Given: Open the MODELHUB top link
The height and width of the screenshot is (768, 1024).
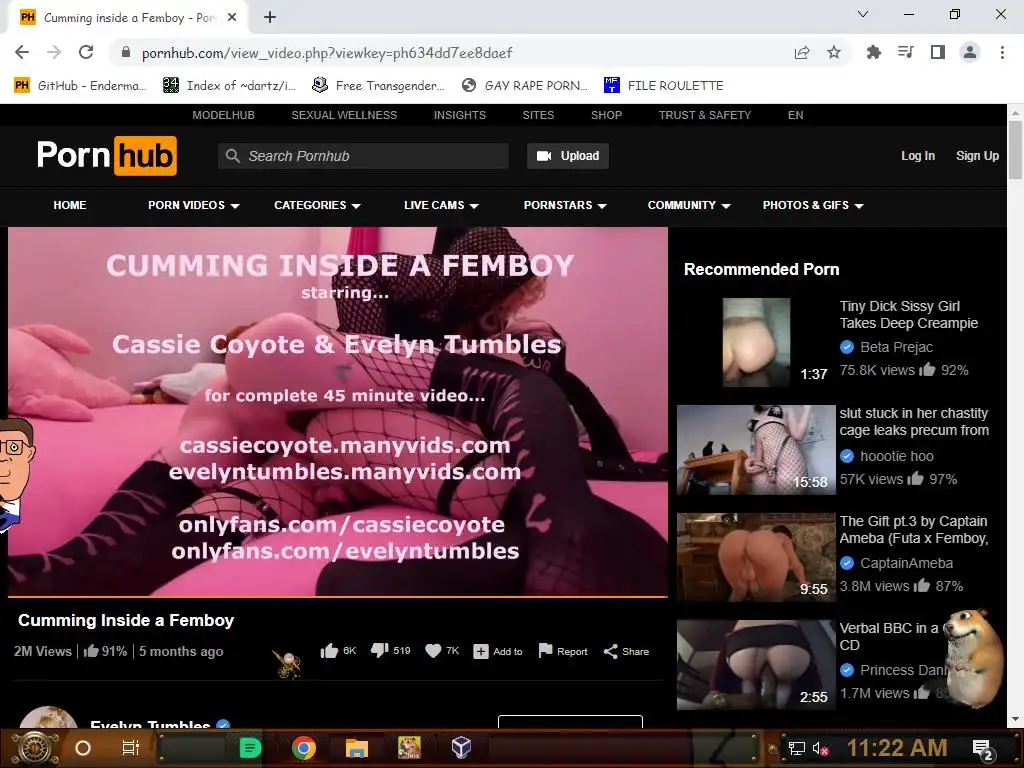Looking at the screenshot, I should tap(223, 115).
